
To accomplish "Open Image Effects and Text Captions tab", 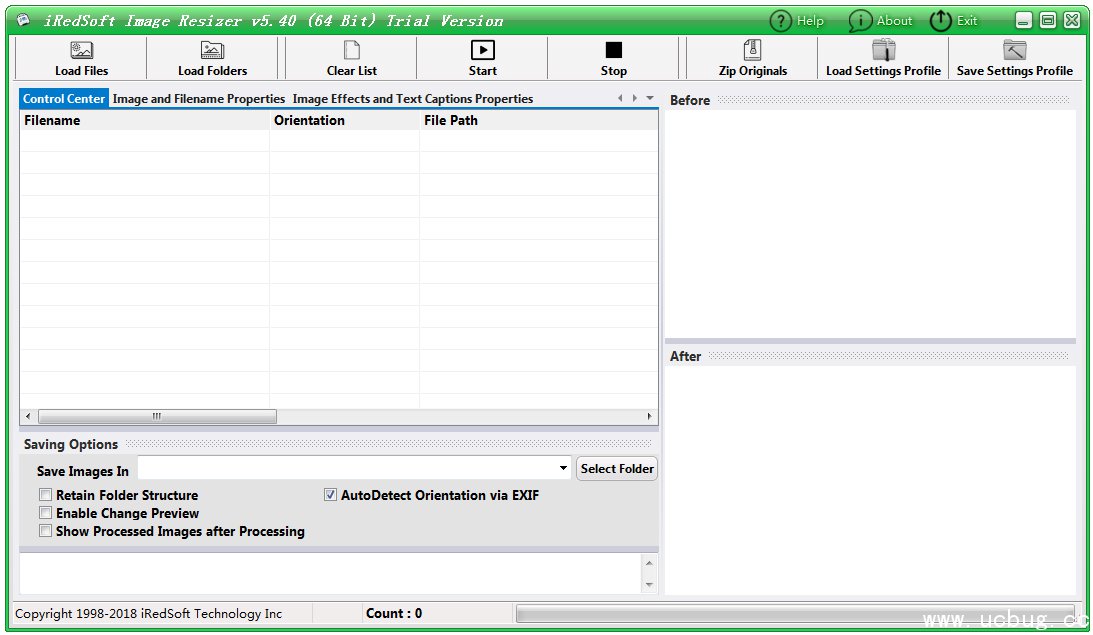I will coord(412,99).
